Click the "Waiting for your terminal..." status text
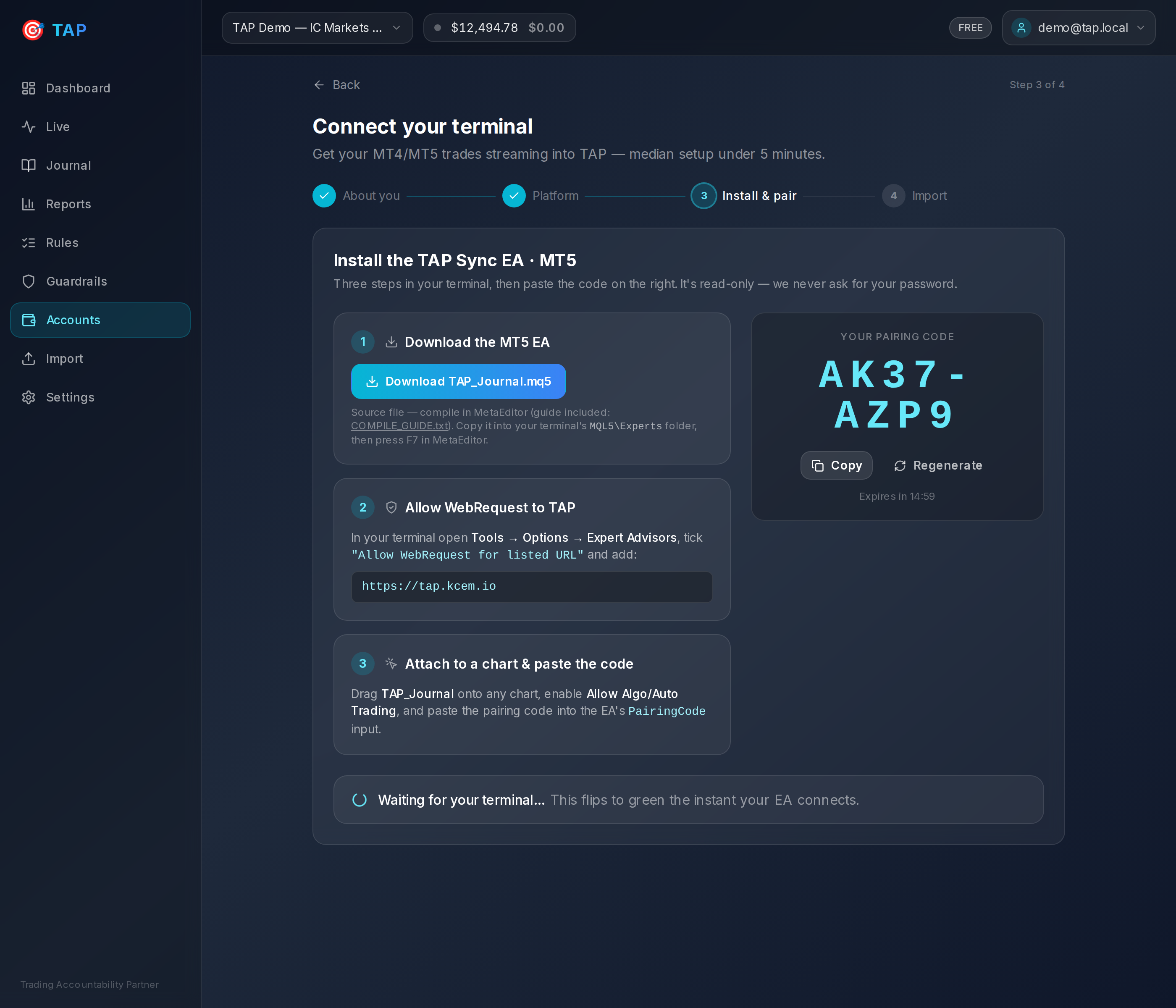1176x1008 pixels. pos(462,800)
